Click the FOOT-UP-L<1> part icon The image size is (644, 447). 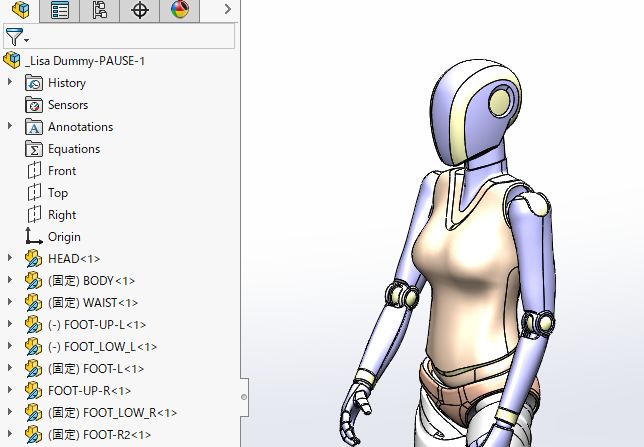pos(33,325)
